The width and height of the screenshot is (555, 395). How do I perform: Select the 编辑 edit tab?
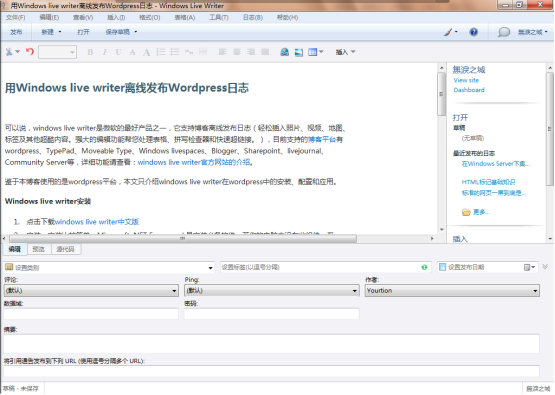(x=15, y=249)
